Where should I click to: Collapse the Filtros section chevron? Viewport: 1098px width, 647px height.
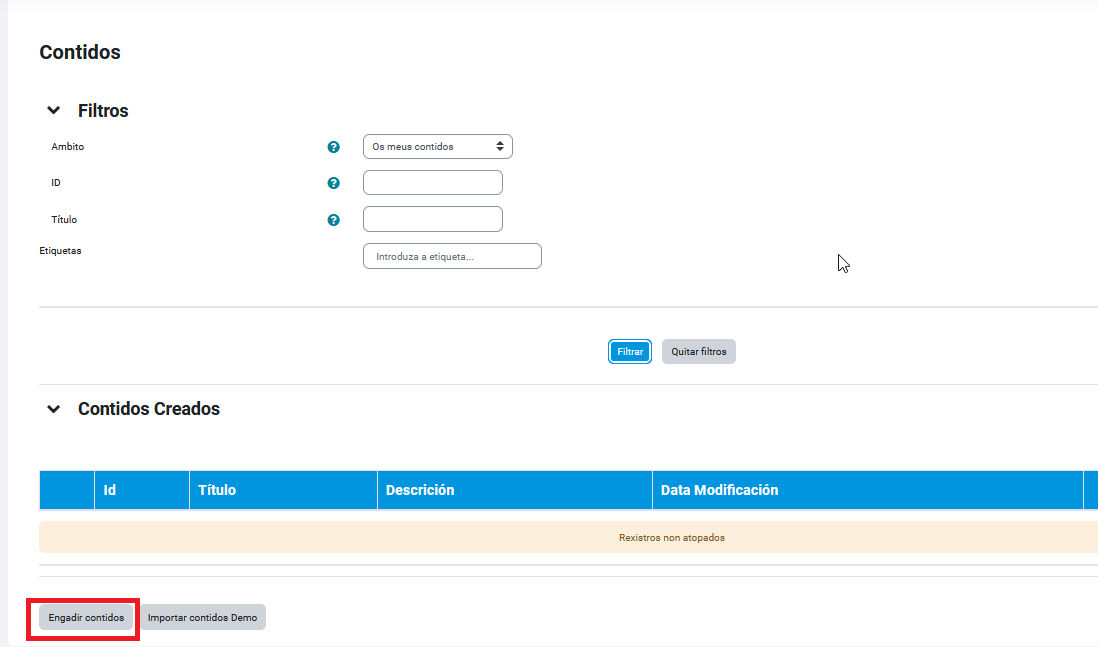(x=54, y=111)
